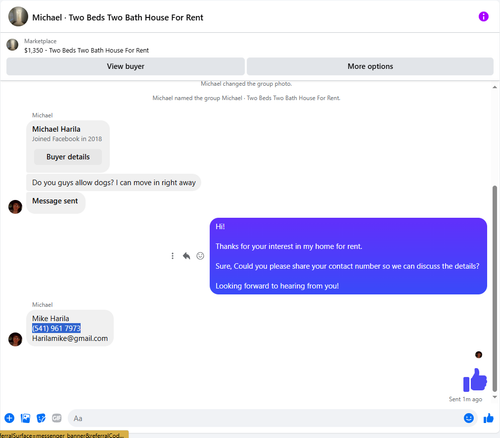Viewport: 500px width, 438px height.
Task: Open More options for listing
Action: [370, 66]
